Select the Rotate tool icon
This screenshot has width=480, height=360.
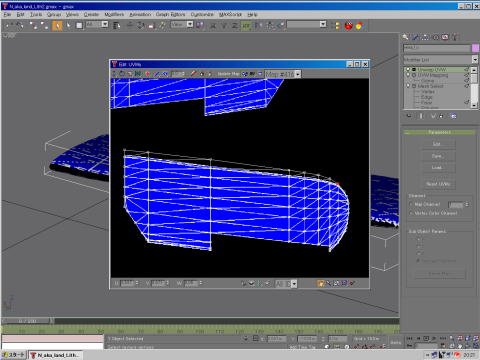click(x=140, y=25)
